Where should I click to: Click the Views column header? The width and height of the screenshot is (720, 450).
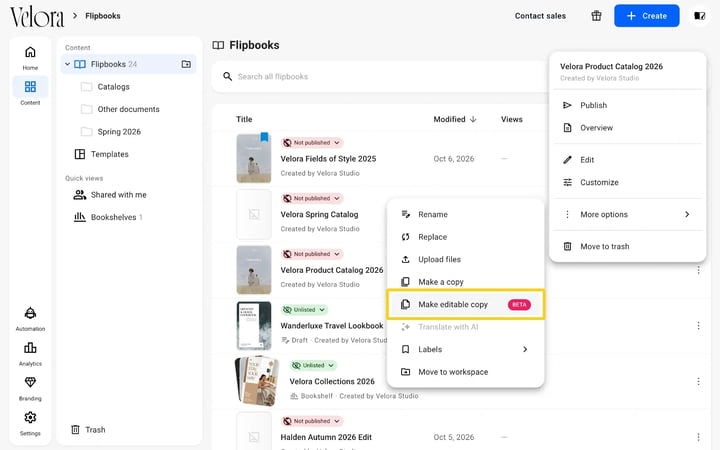click(512, 119)
